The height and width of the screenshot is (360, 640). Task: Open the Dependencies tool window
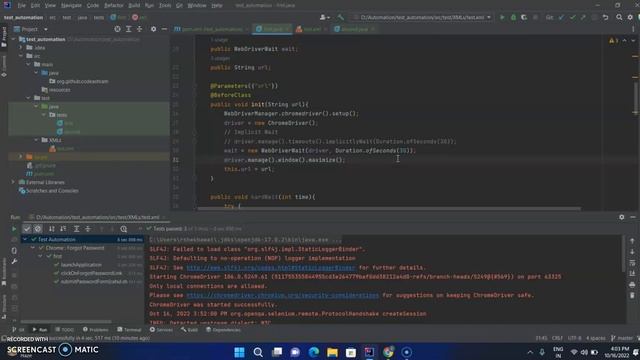pos(223,330)
